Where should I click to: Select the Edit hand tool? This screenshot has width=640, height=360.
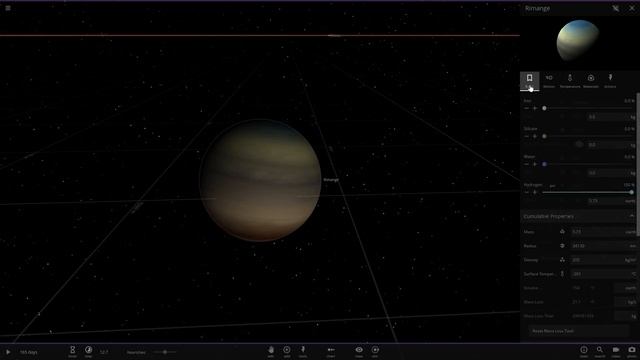271,351
